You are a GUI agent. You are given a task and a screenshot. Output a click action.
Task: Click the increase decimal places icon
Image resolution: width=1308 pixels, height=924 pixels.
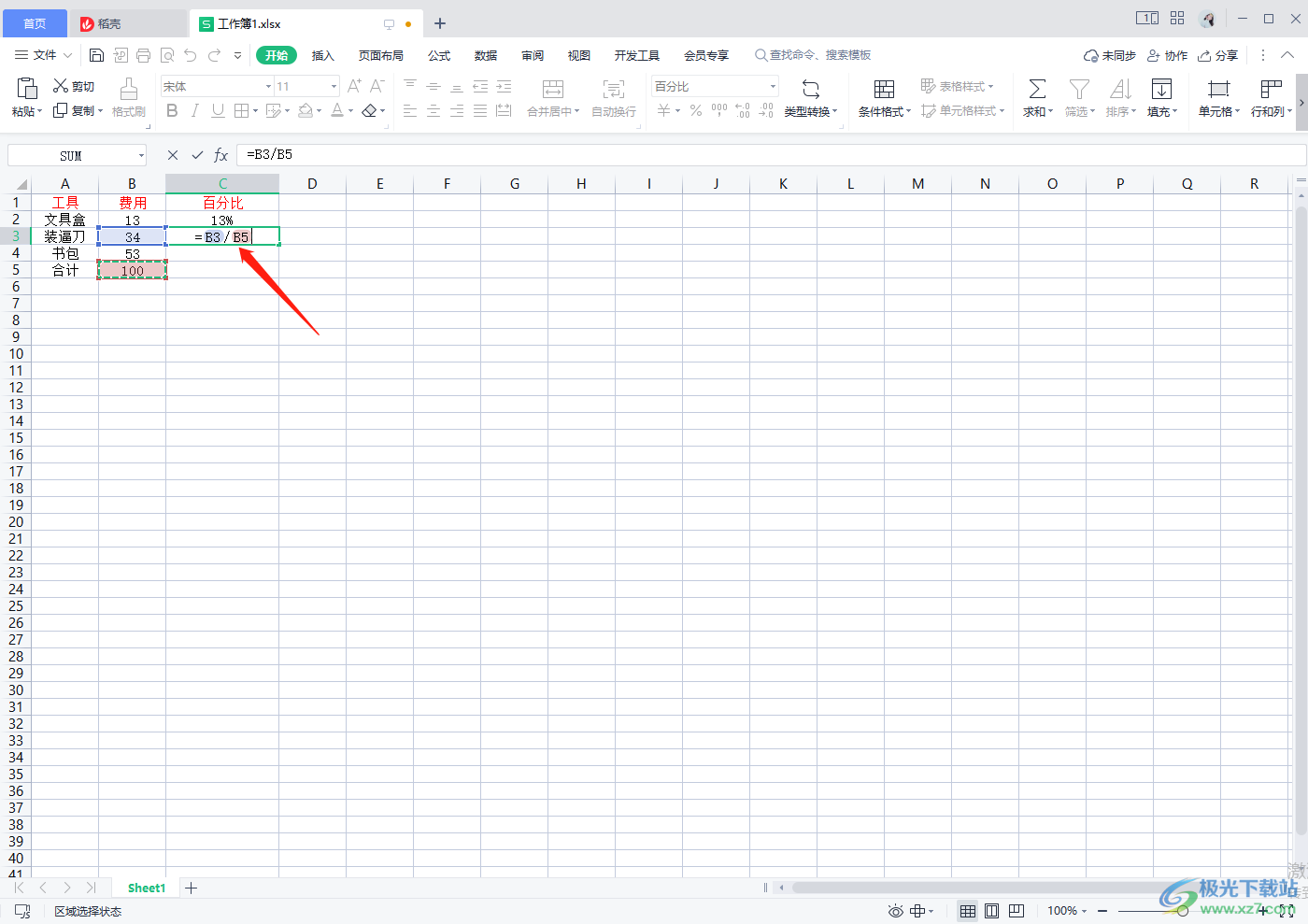[743, 110]
